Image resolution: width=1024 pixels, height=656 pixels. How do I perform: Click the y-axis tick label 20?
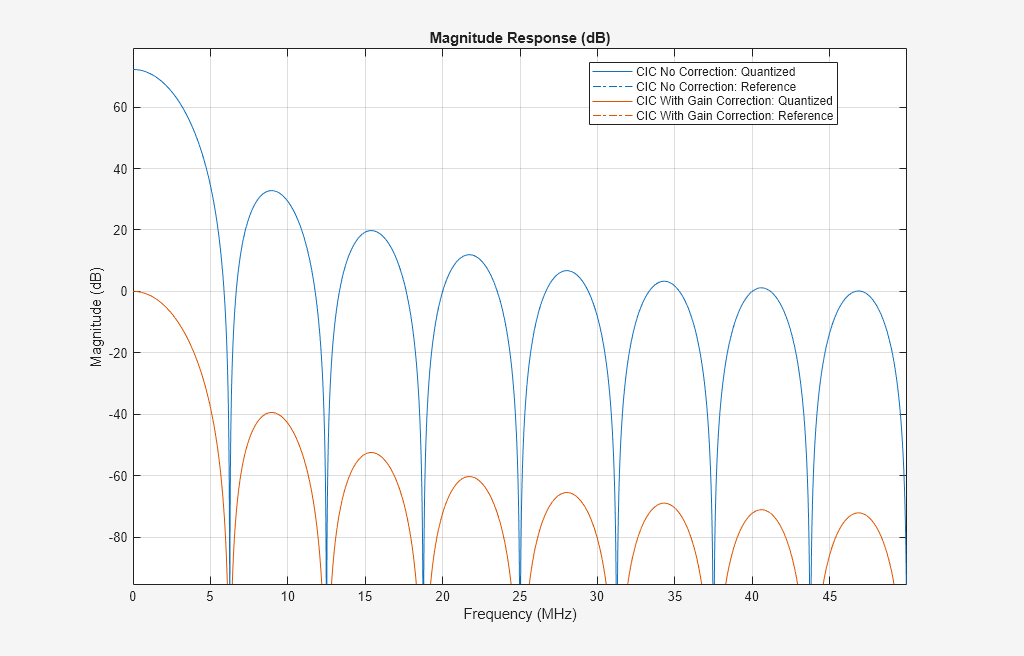click(x=119, y=230)
